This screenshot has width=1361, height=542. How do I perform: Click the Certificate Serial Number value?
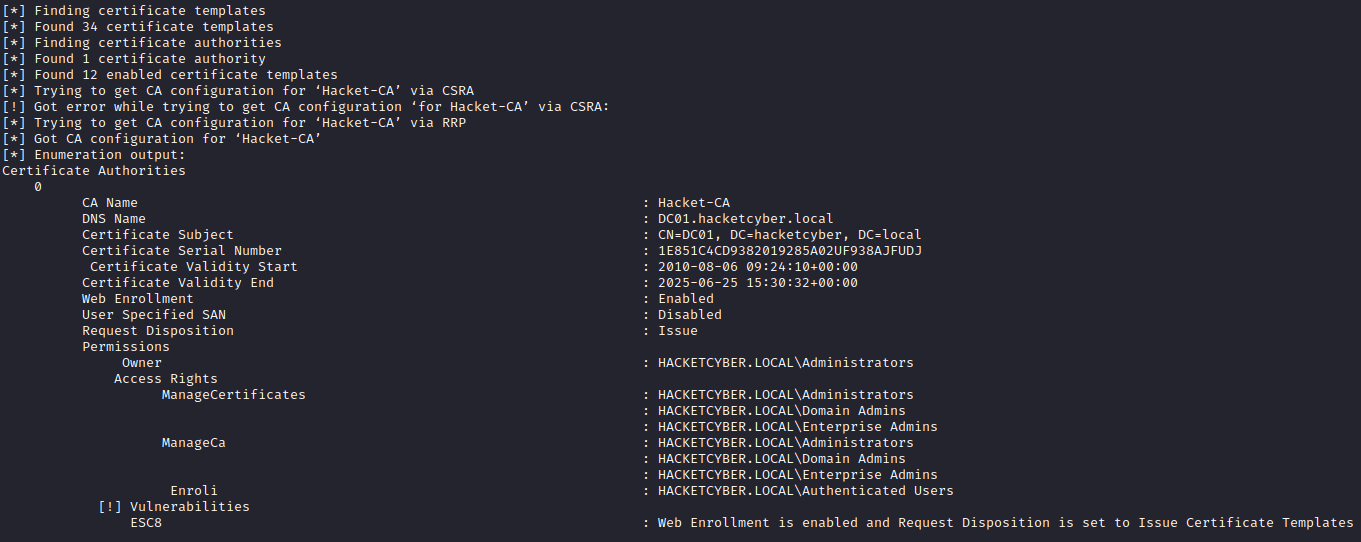coord(790,251)
